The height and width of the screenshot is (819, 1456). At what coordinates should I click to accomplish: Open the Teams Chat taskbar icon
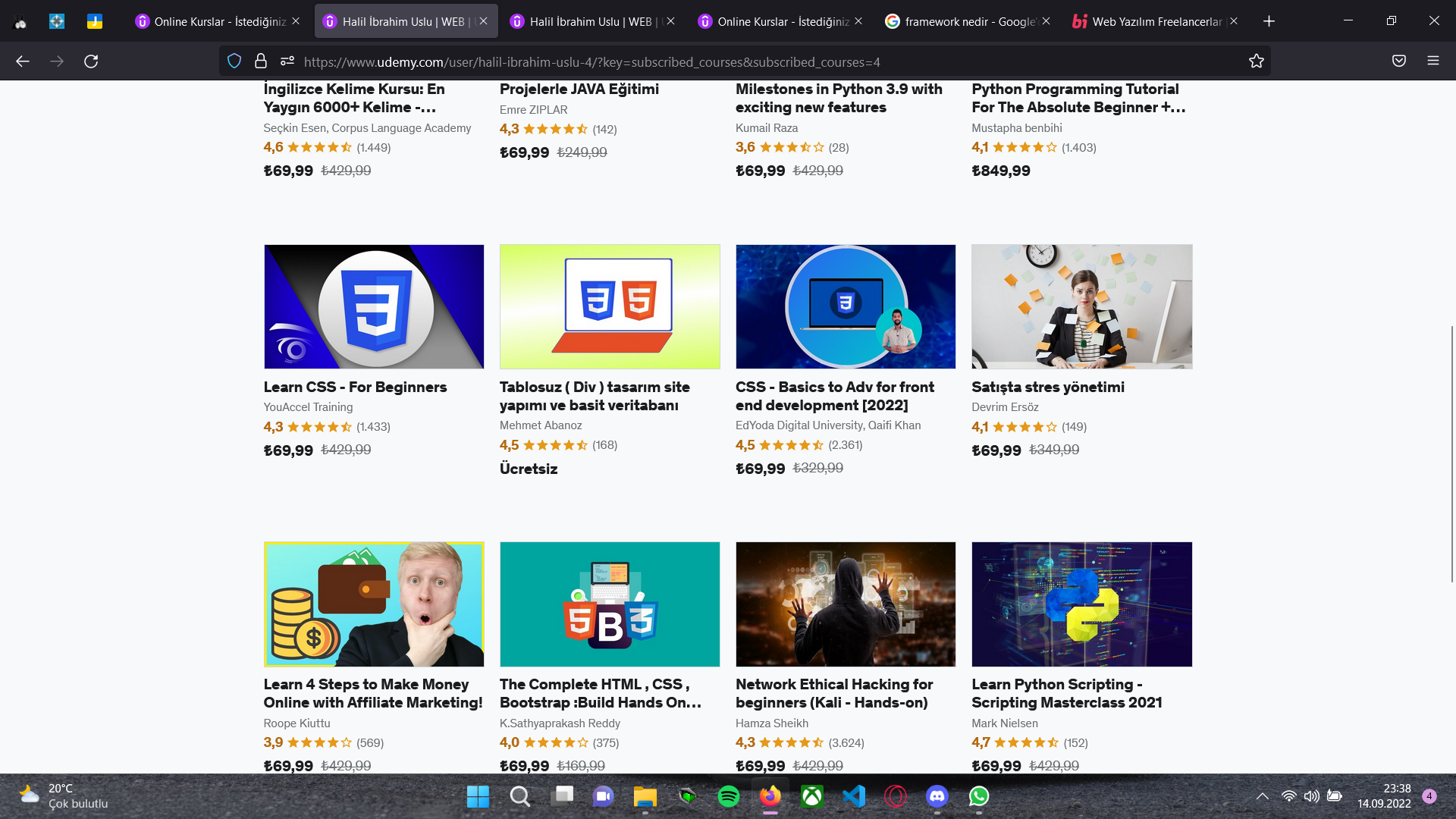click(x=604, y=796)
